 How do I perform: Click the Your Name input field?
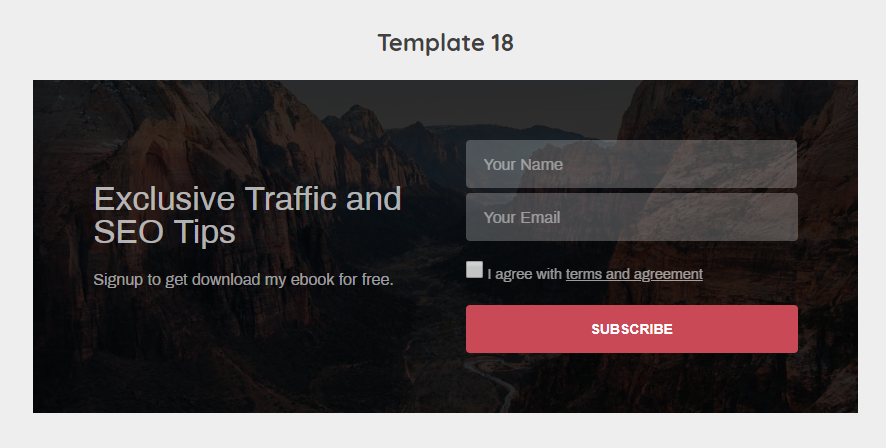click(631, 164)
